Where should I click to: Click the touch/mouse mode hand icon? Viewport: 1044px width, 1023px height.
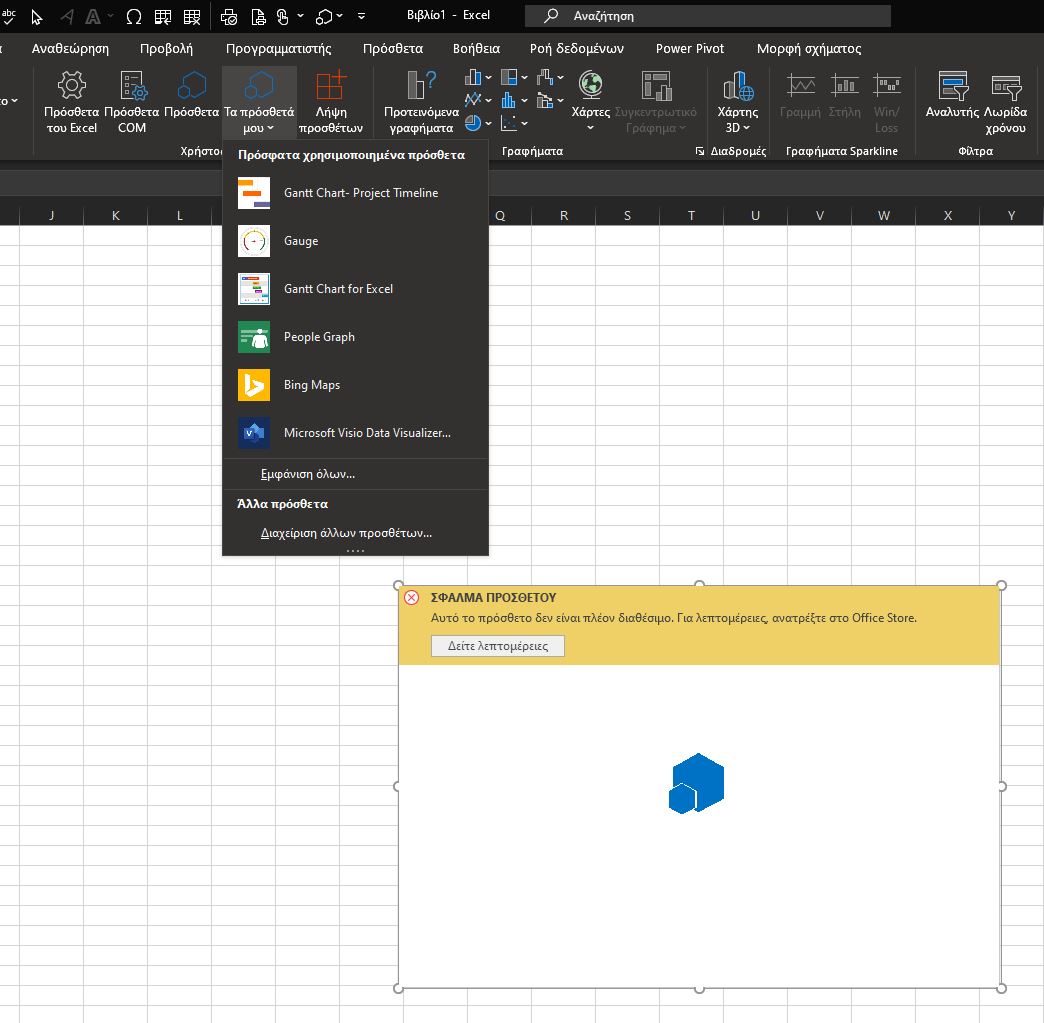point(283,17)
